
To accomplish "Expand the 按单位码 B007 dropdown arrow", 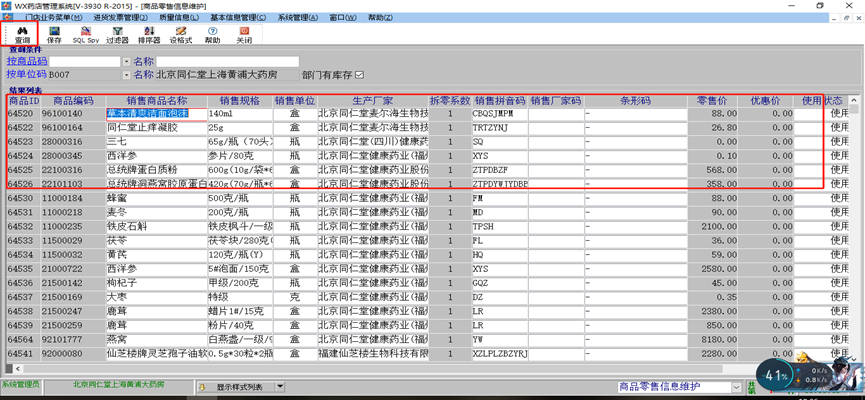I will click(x=126, y=74).
